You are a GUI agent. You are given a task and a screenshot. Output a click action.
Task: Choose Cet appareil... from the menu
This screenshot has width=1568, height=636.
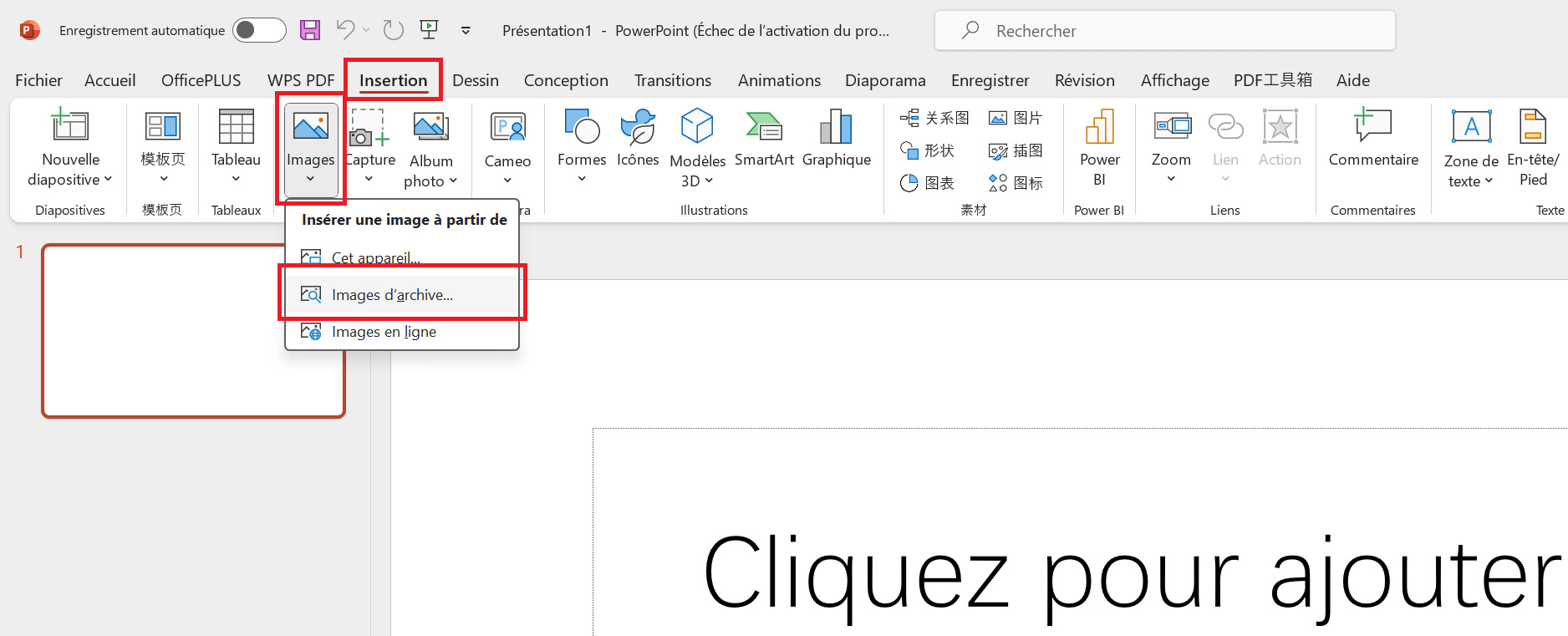click(x=403, y=257)
